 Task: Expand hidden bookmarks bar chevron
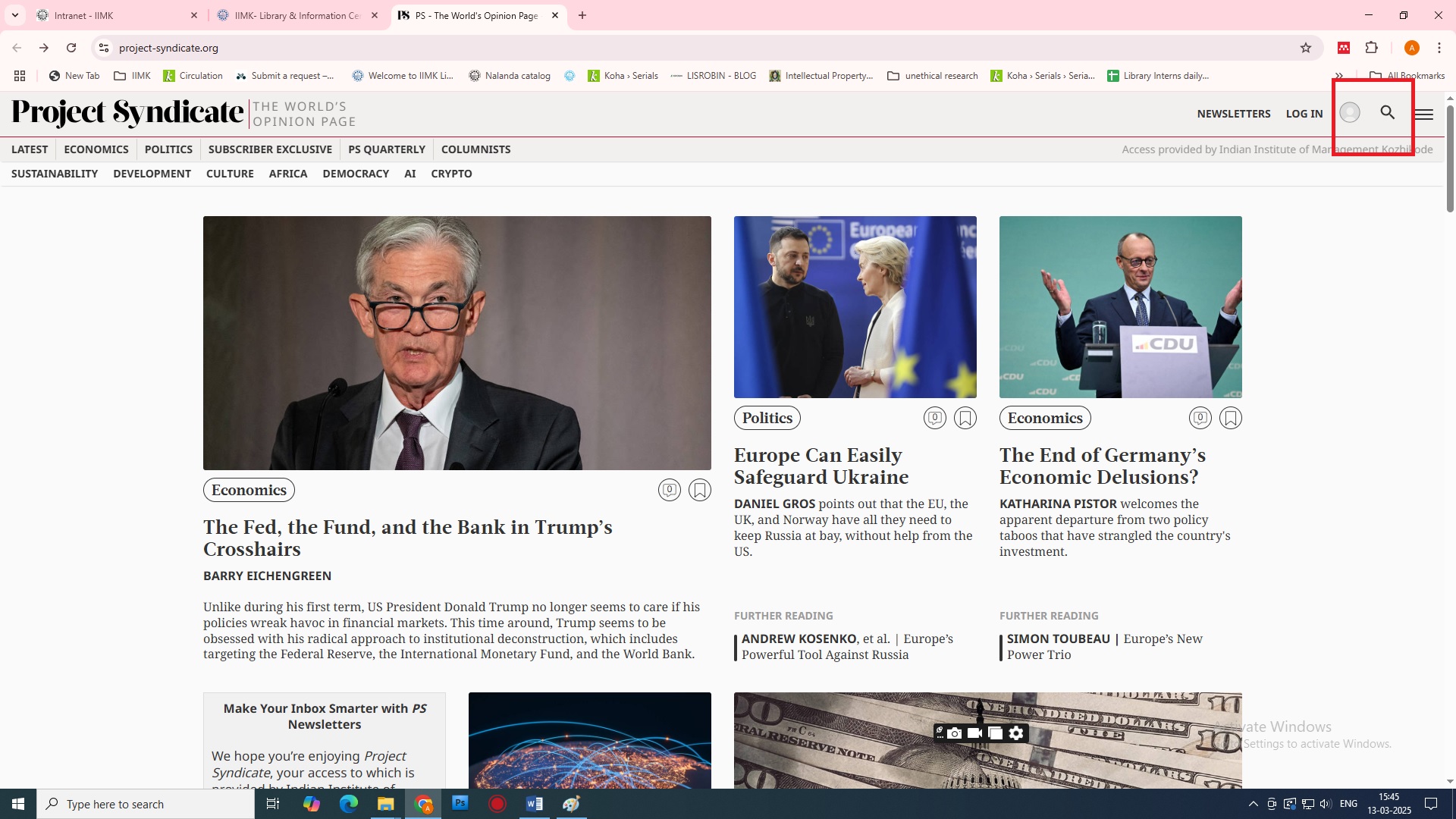click(1338, 76)
